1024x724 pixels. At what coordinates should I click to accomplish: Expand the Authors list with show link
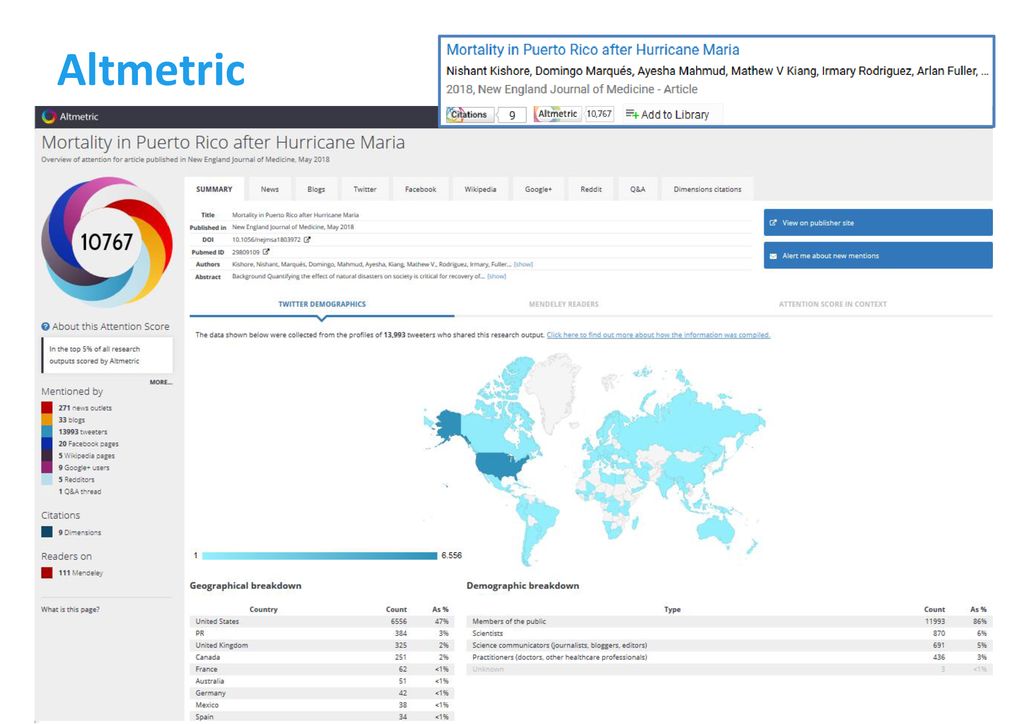(523, 264)
